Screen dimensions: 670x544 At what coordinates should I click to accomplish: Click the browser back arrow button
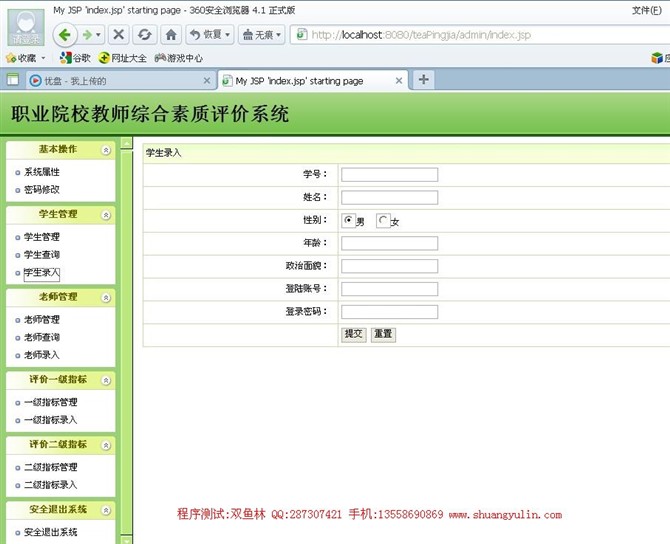65,35
